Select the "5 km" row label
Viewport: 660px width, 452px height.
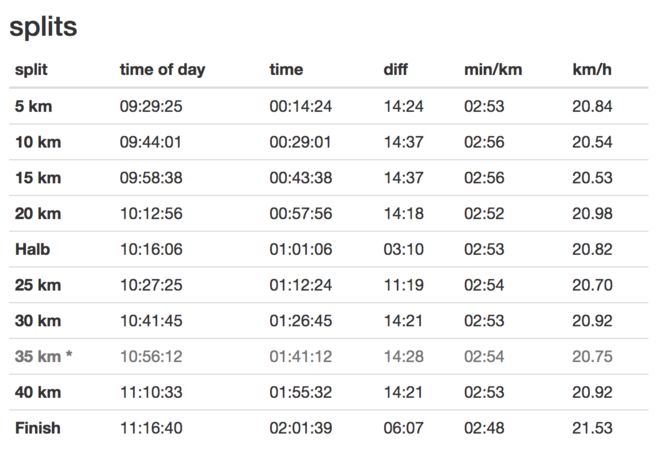tap(34, 106)
